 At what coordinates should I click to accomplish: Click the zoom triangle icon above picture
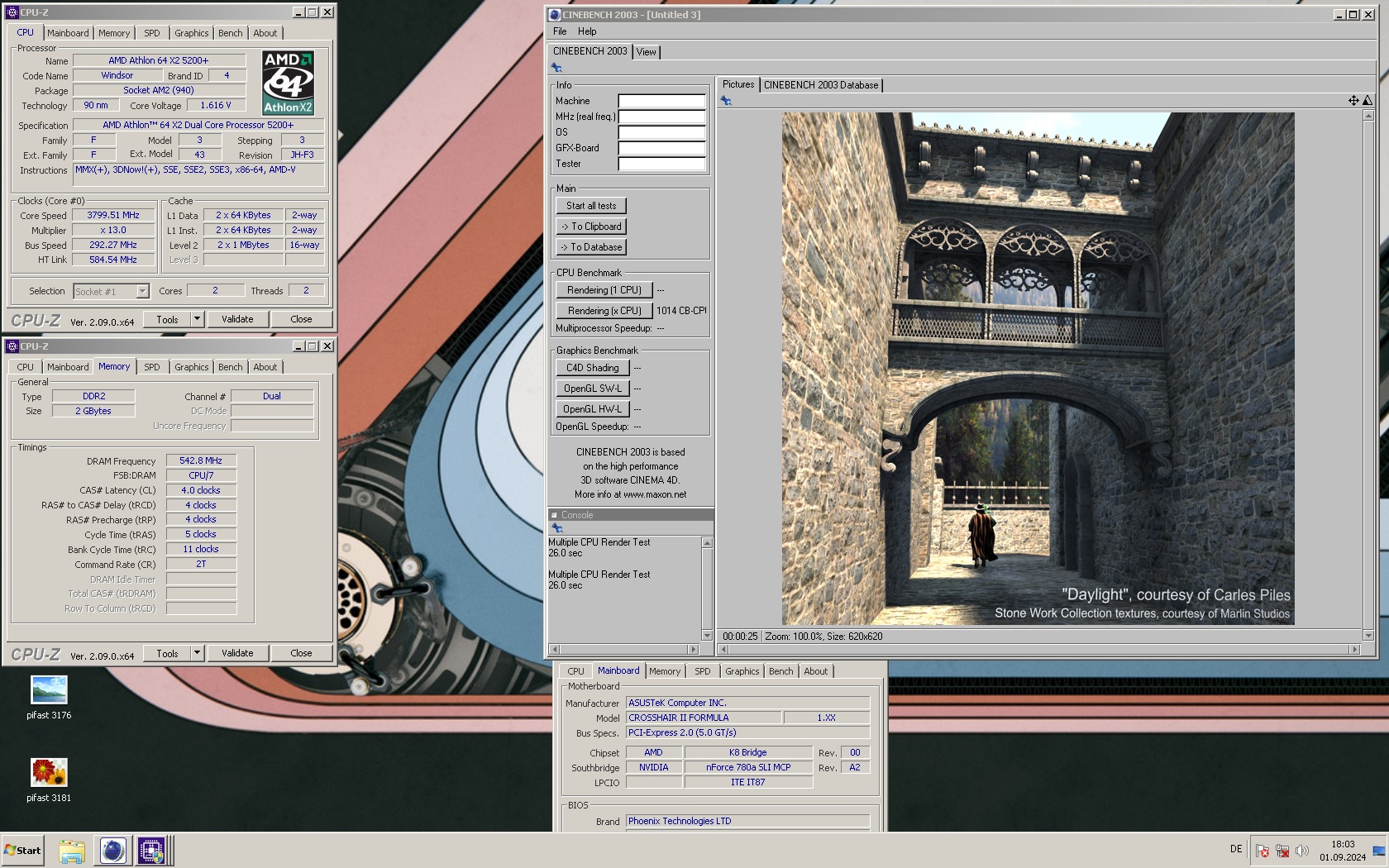[x=1367, y=100]
